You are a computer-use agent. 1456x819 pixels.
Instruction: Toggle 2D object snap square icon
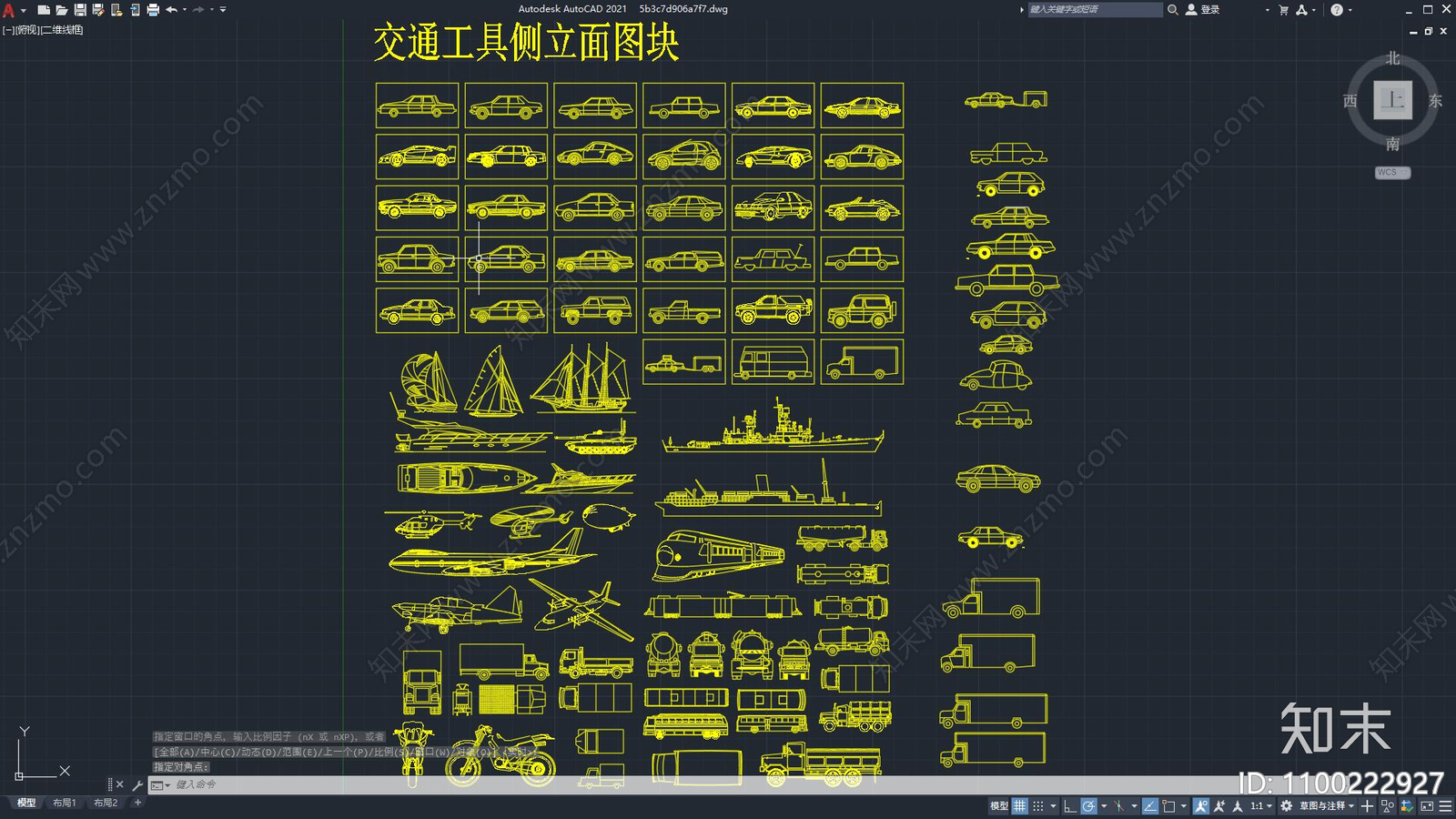tap(1168, 806)
